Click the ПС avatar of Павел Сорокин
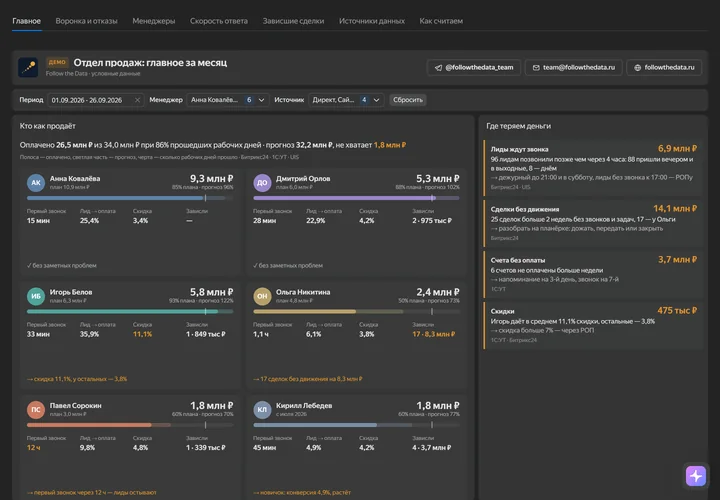Image resolution: width=720 pixels, height=500 pixels. tap(36, 410)
